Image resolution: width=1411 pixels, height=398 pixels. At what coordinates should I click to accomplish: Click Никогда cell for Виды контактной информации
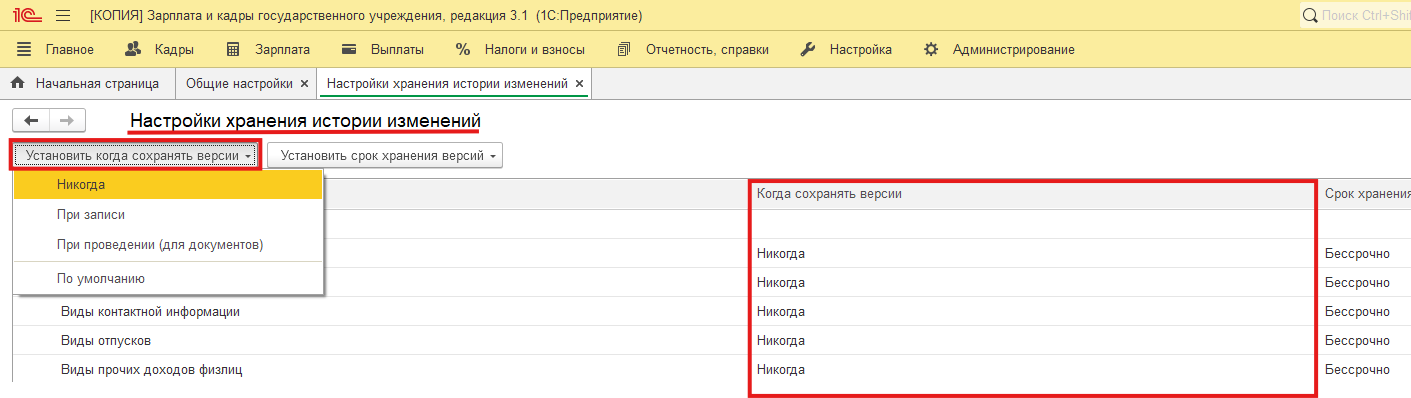point(1033,311)
